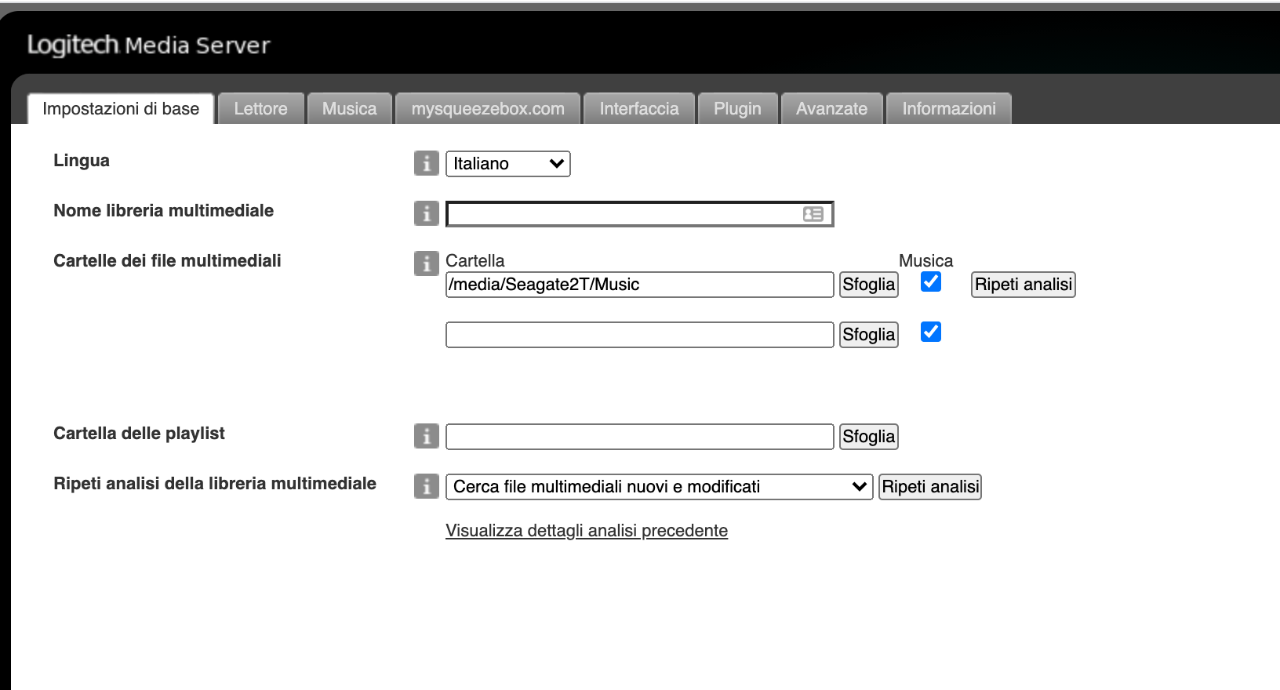Click Sfoglia for the playlist folder
The image size is (1280, 690).
(x=869, y=437)
